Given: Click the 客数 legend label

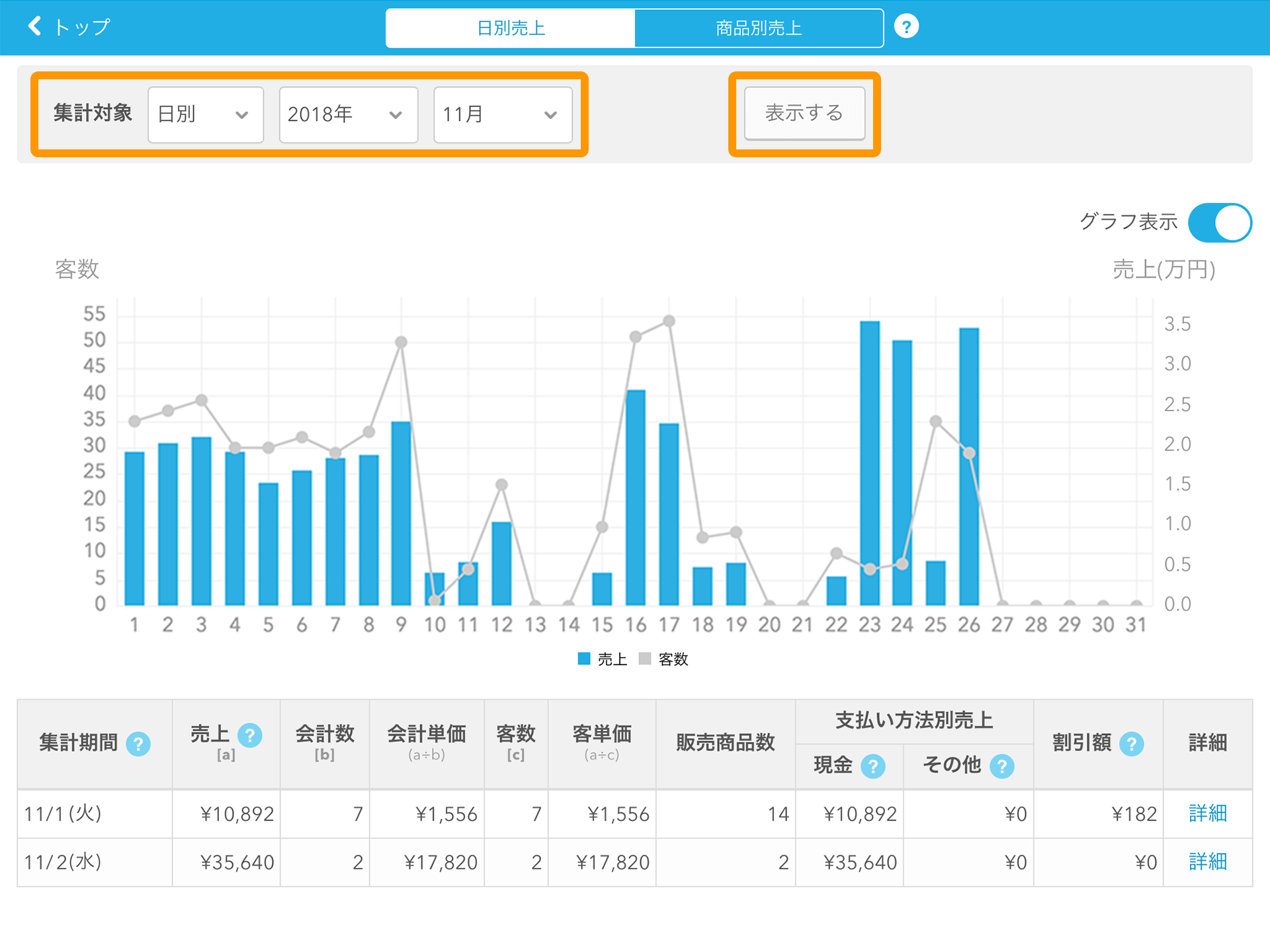Looking at the screenshot, I should pos(673,659).
